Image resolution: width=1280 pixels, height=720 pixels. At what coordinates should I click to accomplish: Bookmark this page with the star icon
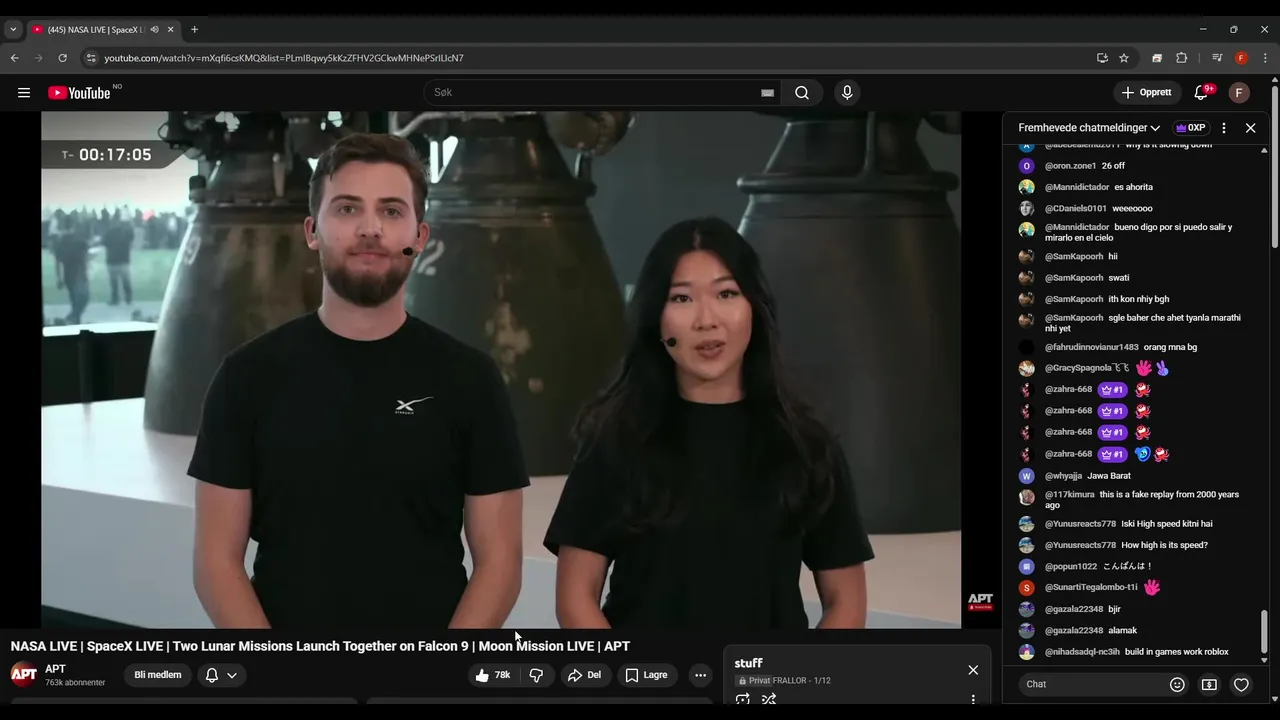(1124, 58)
